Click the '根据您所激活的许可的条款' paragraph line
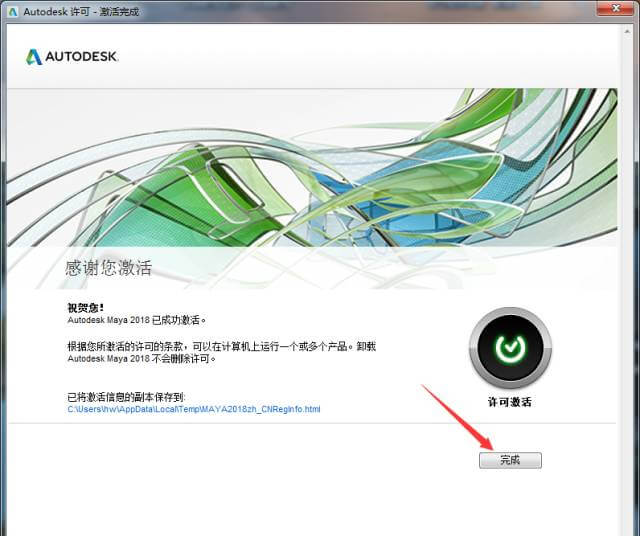 [222, 347]
